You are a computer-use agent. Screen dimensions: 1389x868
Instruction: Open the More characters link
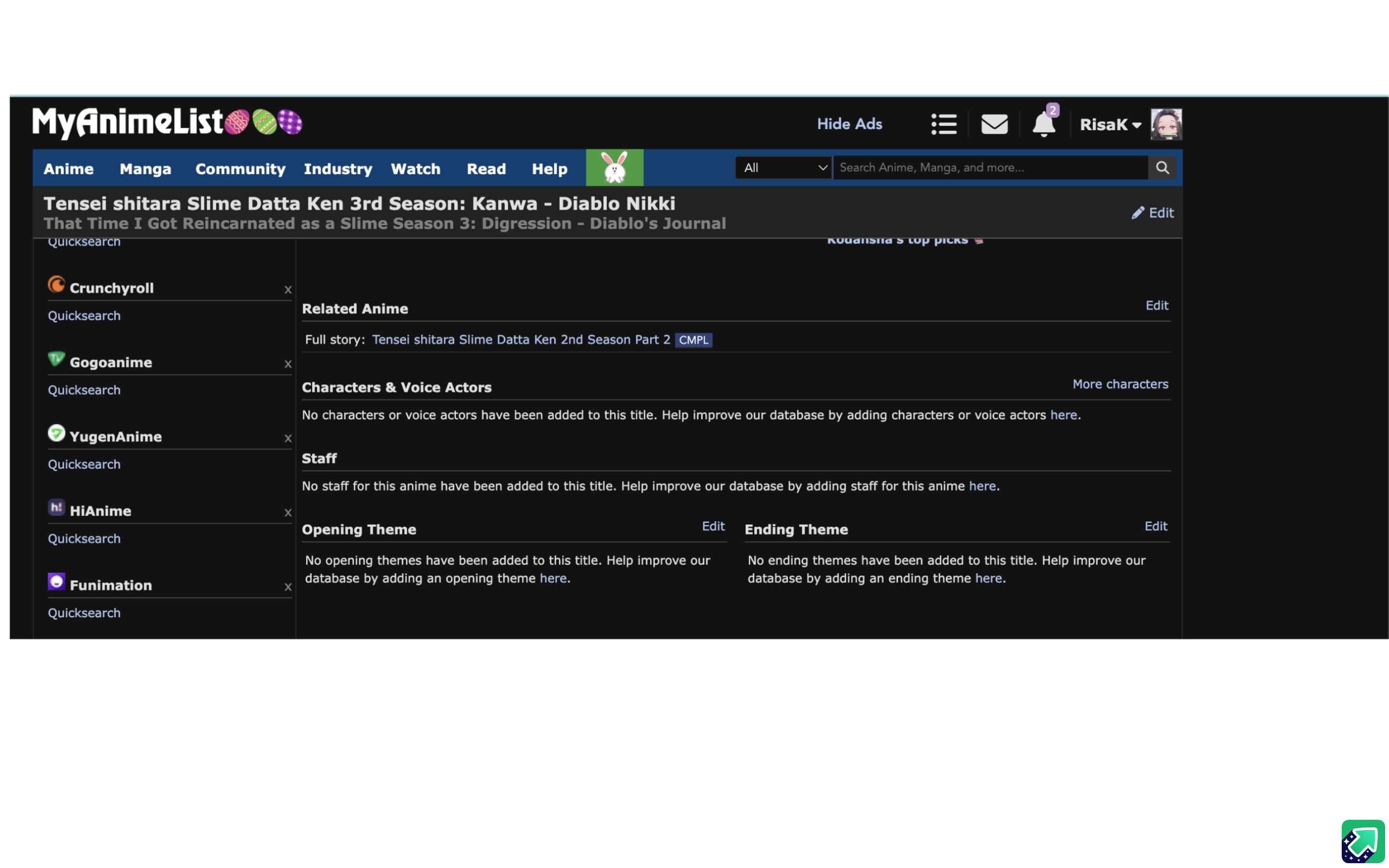(1120, 384)
